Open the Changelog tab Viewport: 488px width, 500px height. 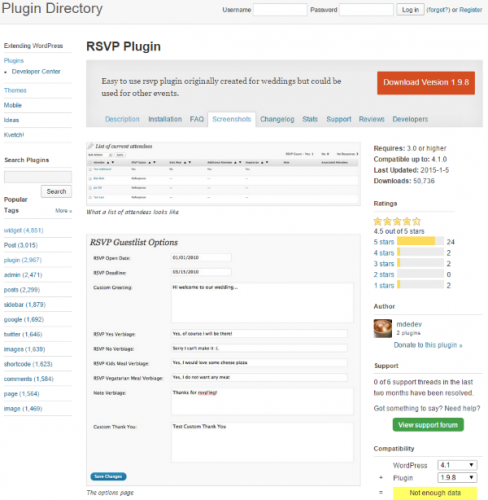point(277,119)
